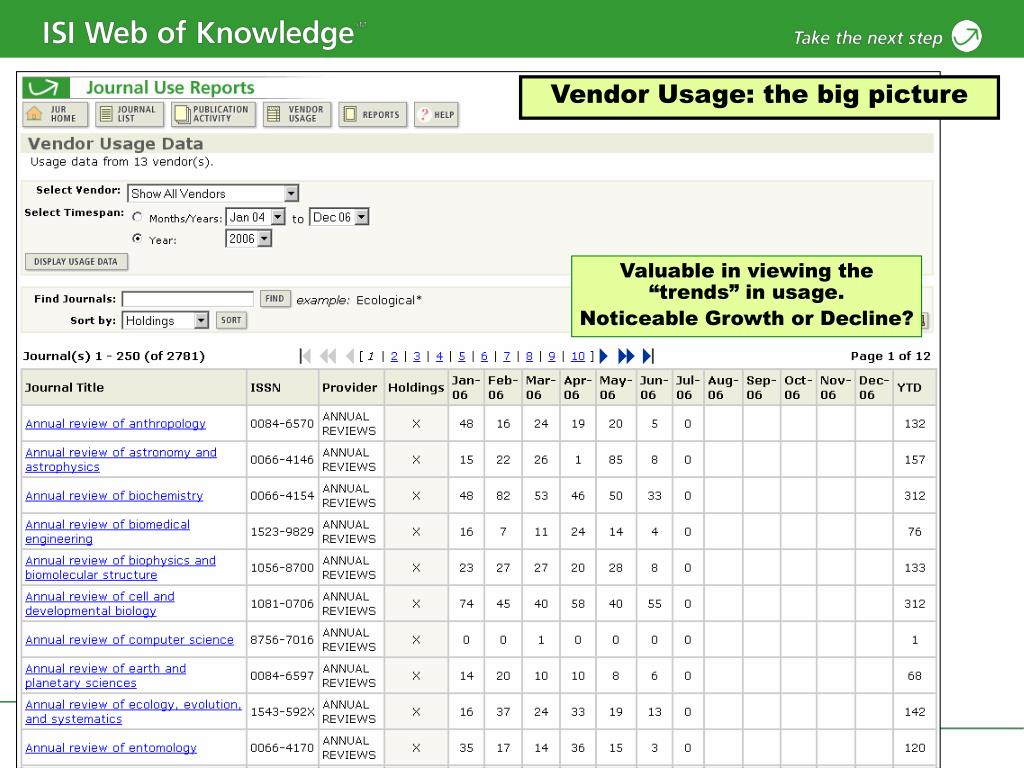Select the Months/Years radio button

pyautogui.click(x=137, y=217)
